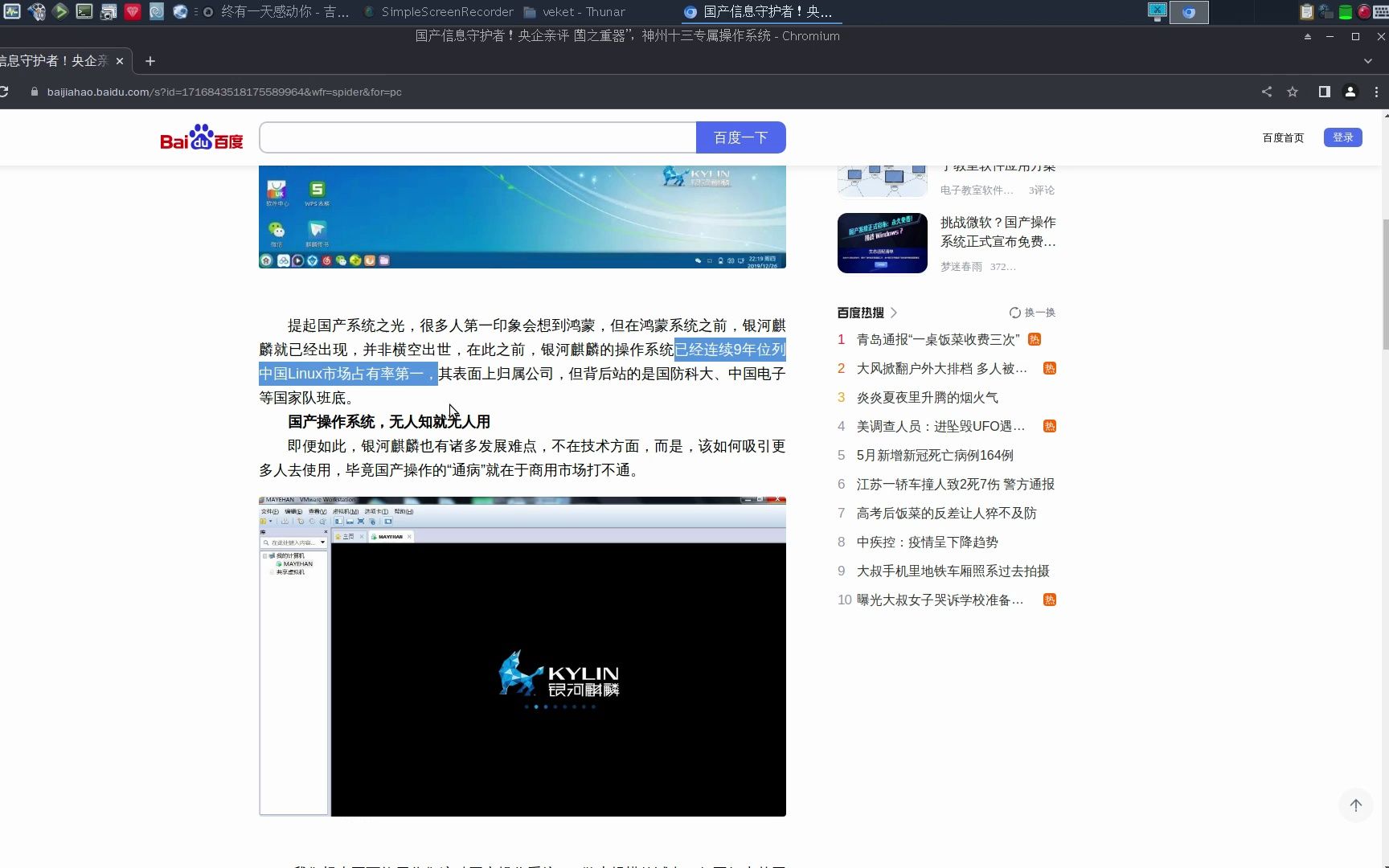Click the hot tag beside 青岛通报 item
The width and height of the screenshot is (1389, 868).
click(1035, 340)
